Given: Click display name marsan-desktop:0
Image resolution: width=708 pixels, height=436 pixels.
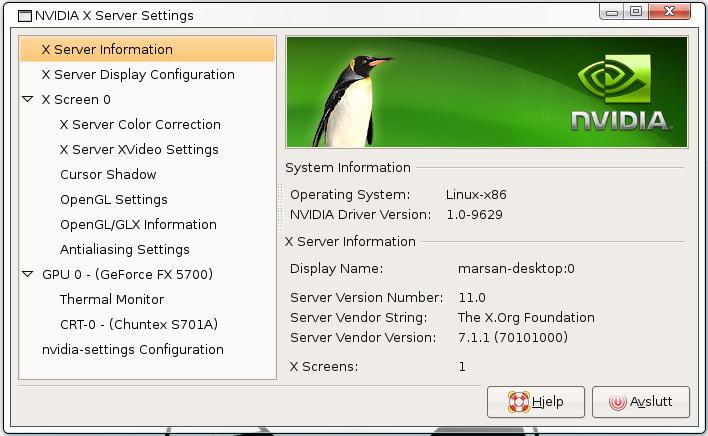Looking at the screenshot, I should (x=516, y=269).
